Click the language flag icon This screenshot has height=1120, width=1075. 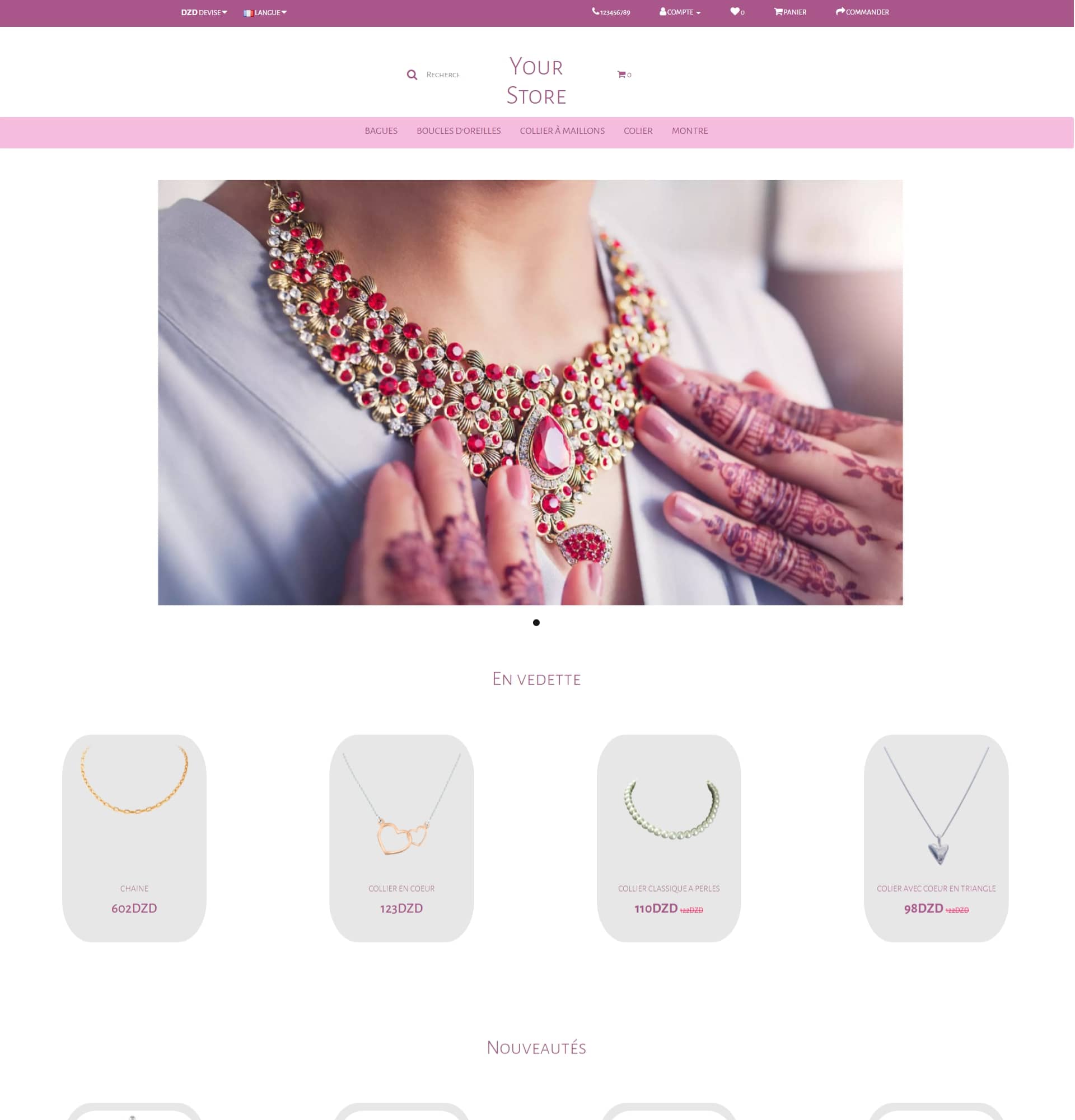point(249,12)
